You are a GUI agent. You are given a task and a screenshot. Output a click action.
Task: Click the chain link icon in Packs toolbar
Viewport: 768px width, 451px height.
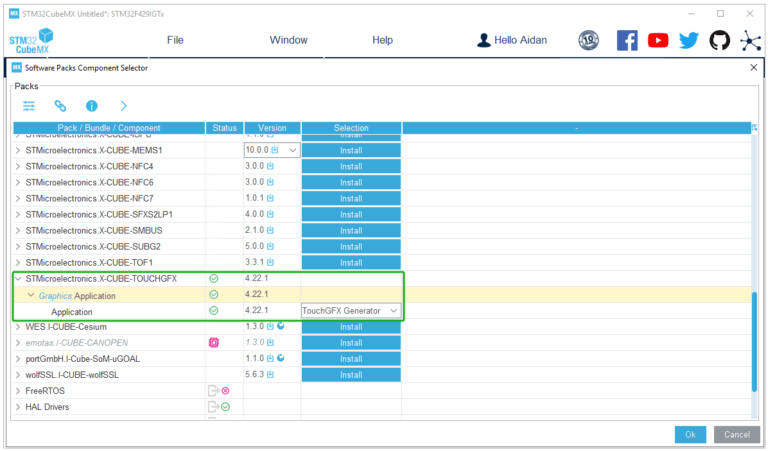click(x=60, y=105)
